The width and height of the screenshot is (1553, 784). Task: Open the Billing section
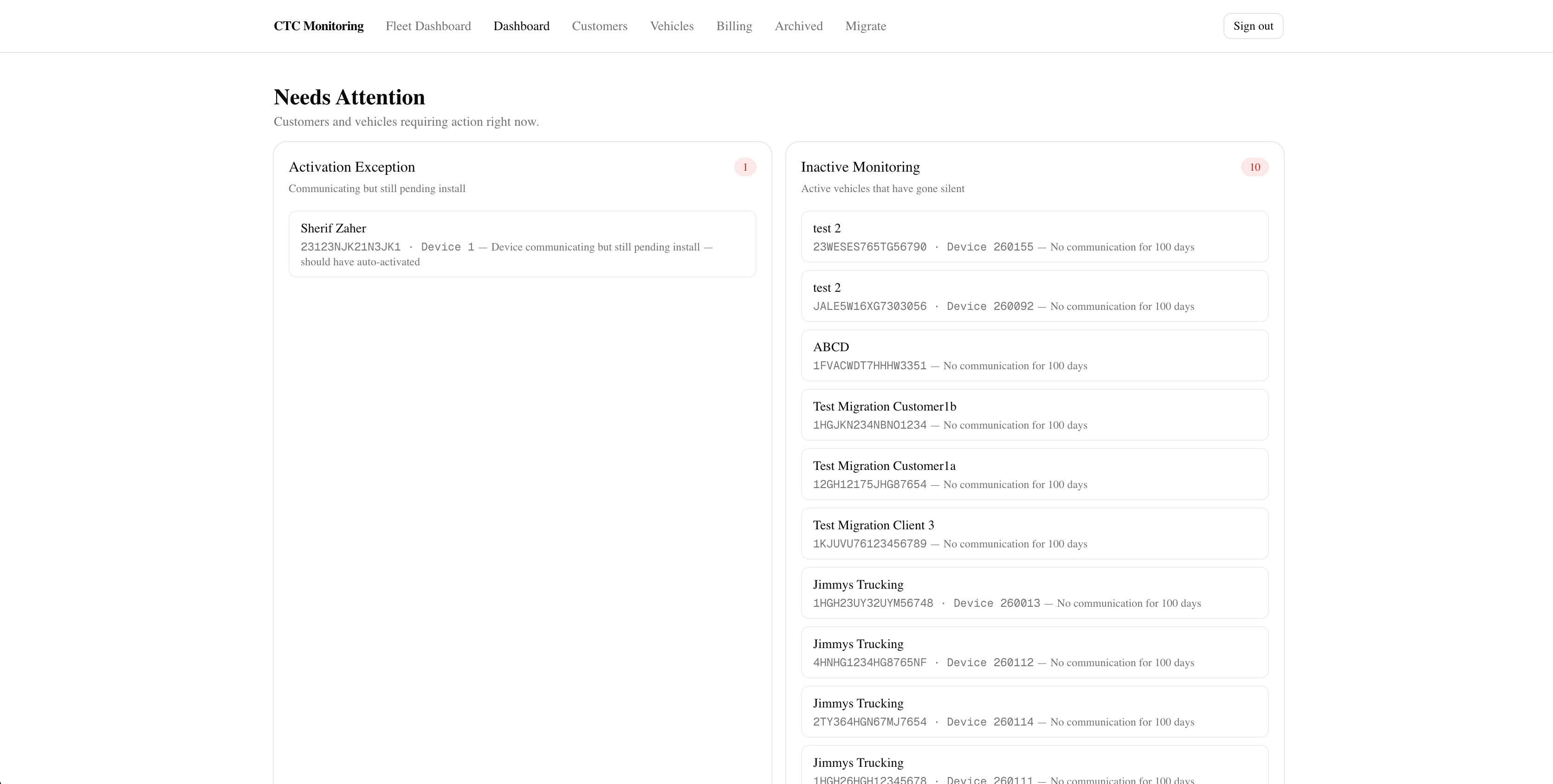pyautogui.click(x=734, y=26)
